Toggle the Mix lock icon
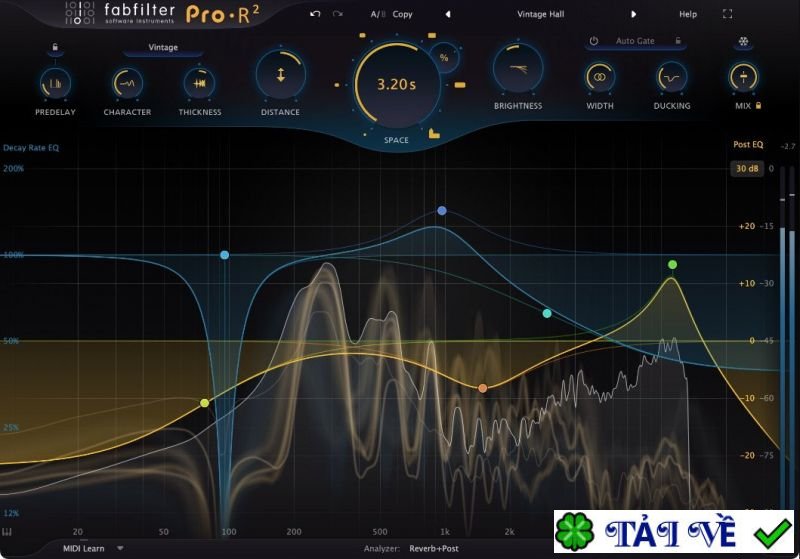The height and width of the screenshot is (559, 800). click(x=758, y=106)
